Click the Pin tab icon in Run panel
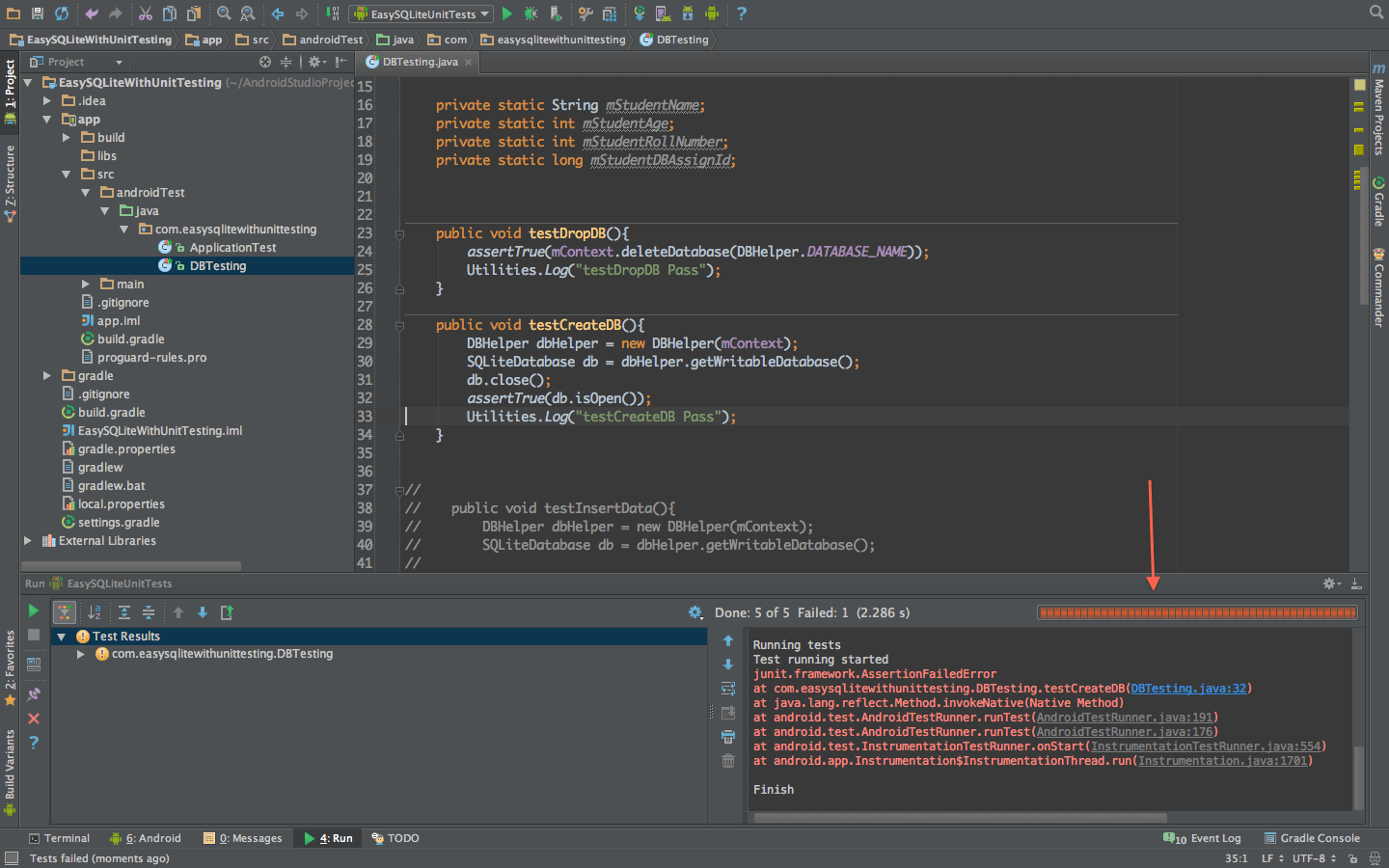Image resolution: width=1389 pixels, height=868 pixels. point(34,693)
